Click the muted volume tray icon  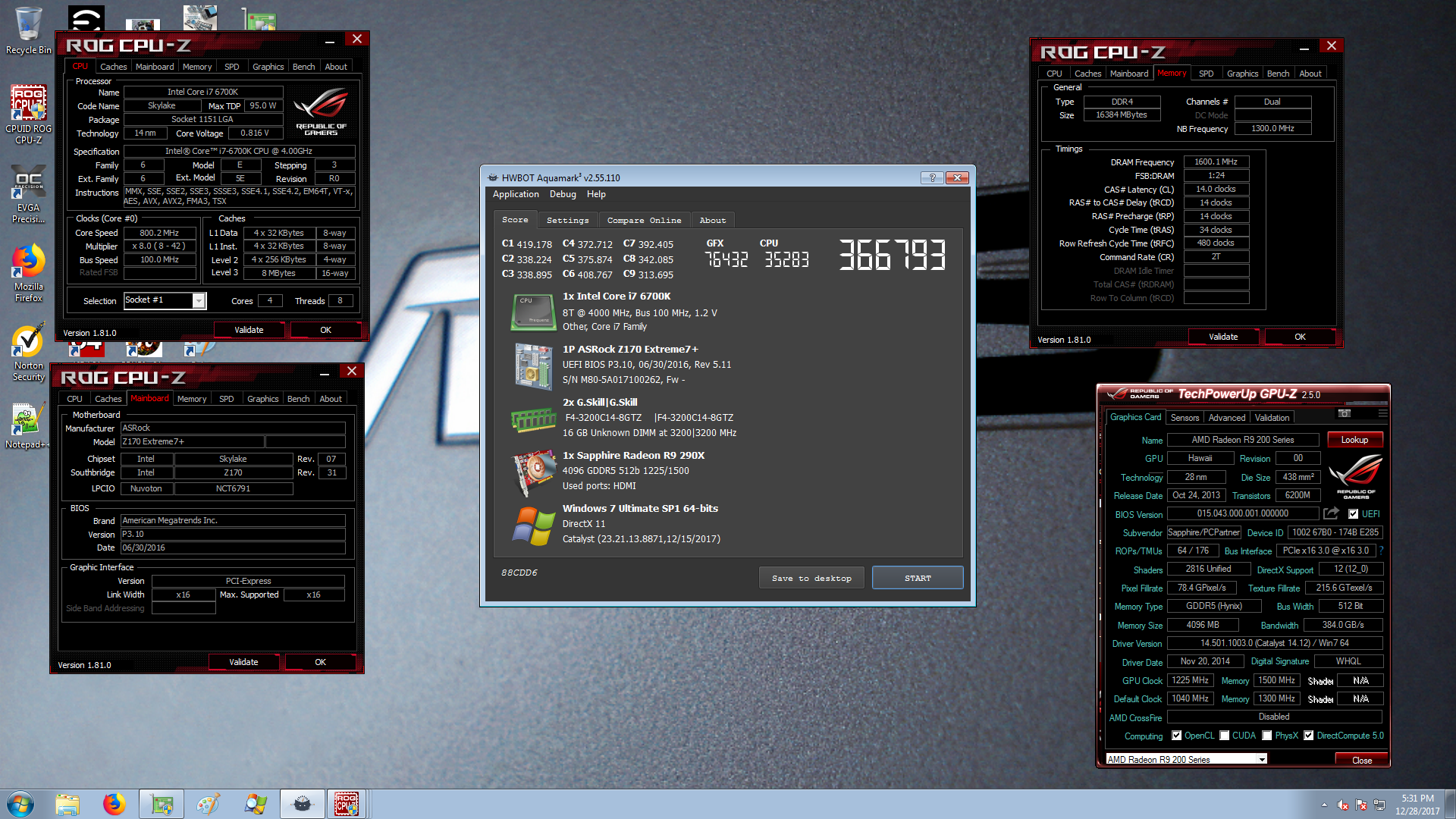[1343, 805]
